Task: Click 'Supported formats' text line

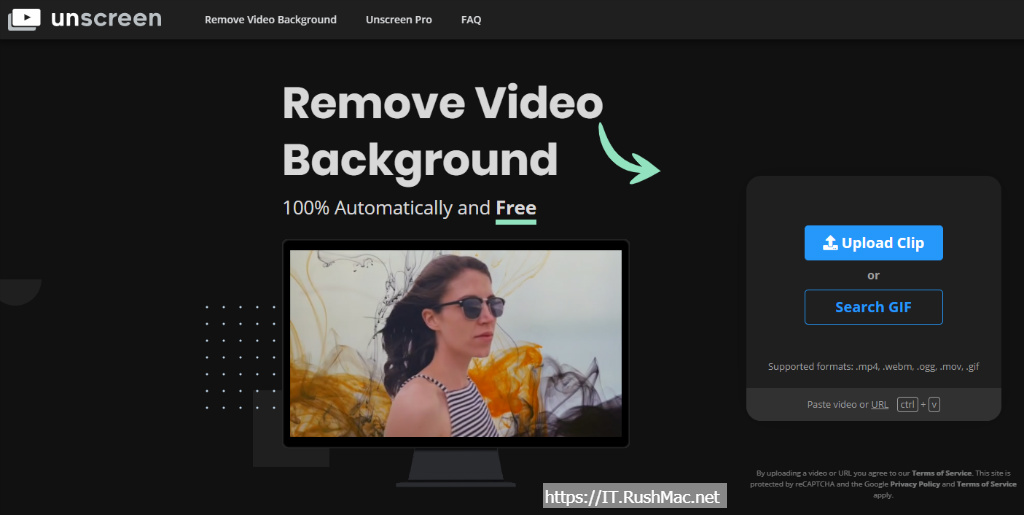Action: click(x=873, y=367)
